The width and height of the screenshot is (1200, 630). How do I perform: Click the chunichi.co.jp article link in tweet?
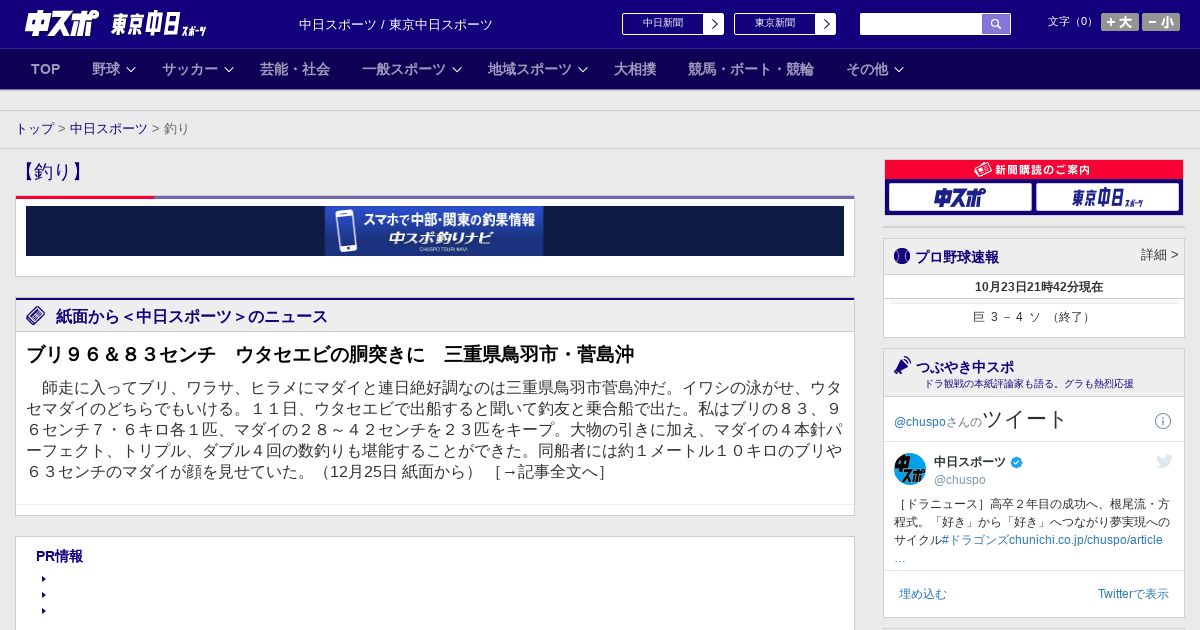tap(1085, 540)
